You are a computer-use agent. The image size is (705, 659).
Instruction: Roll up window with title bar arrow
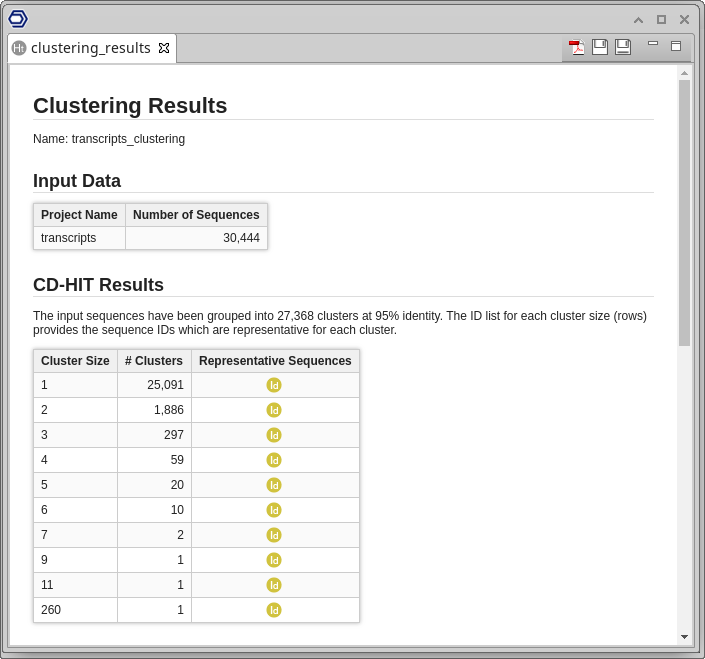click(x=638, y=19)
